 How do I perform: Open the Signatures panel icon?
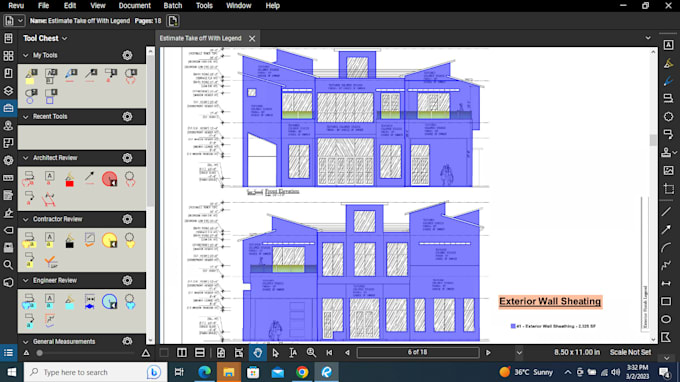[x=8, y=213]
